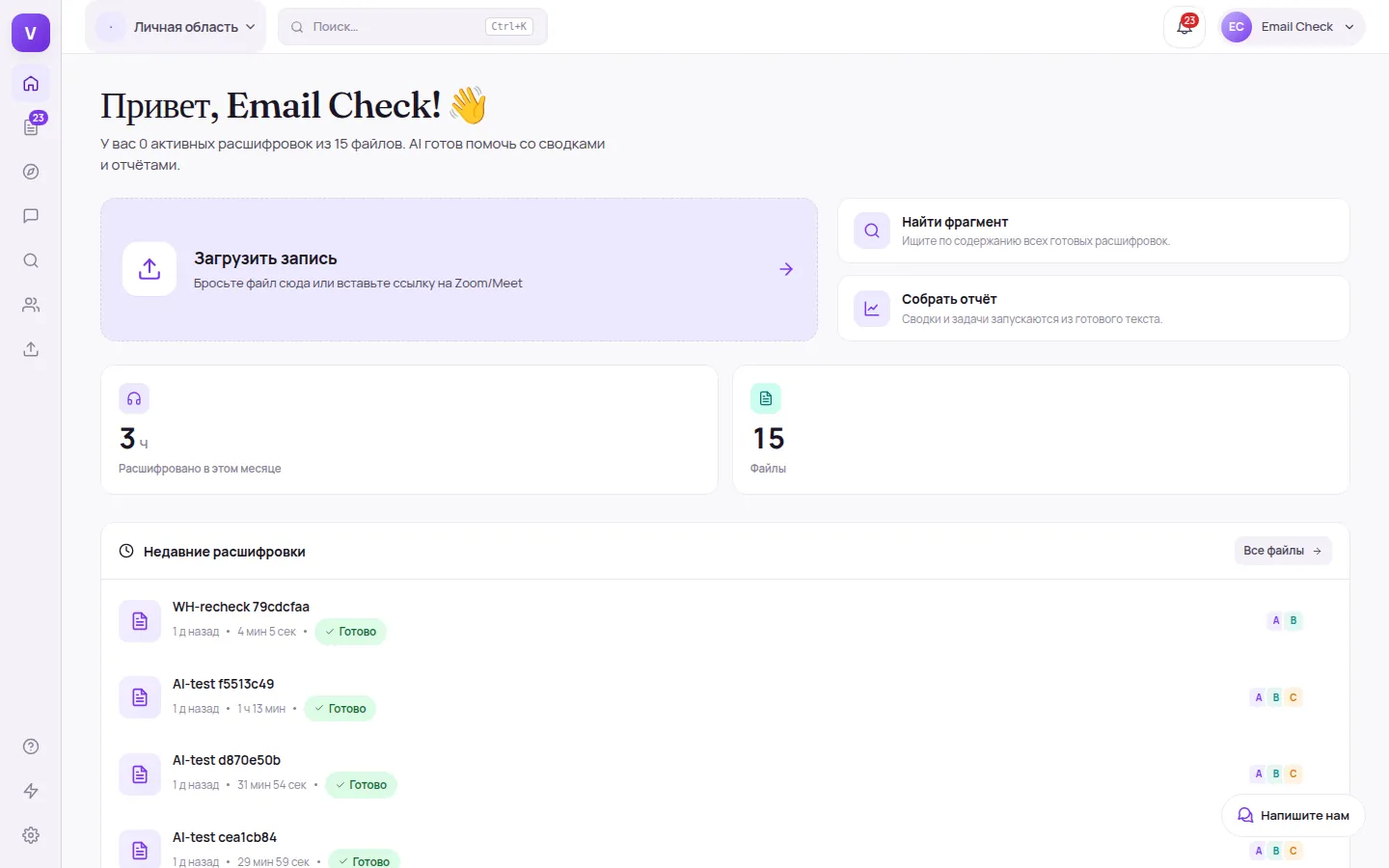Viewport: 1389px width, 868px height.
Task: Click the Ctrl+K shortcut hint
Action: [508, 27]
